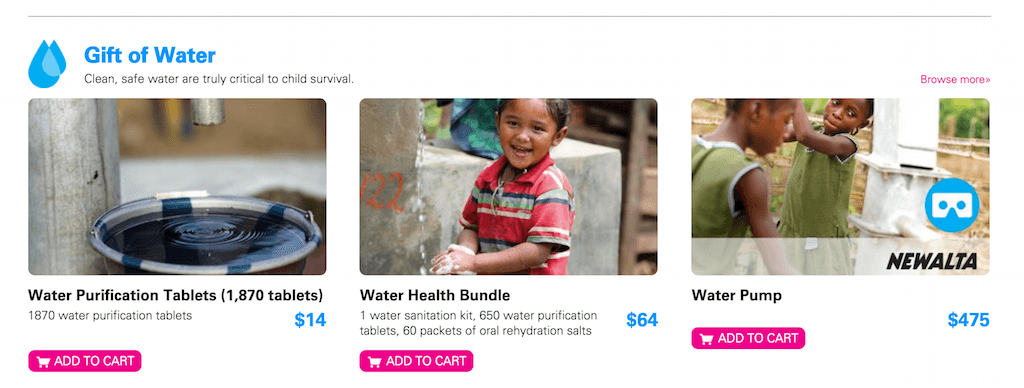Click the $64 price label
1024x388 pixels.
coord(642,320)
